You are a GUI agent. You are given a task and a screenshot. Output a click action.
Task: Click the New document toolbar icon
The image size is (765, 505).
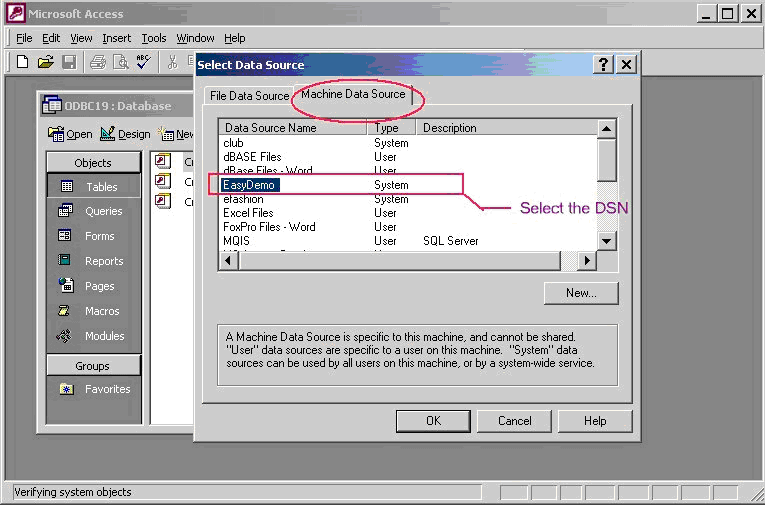click(22, 62)
